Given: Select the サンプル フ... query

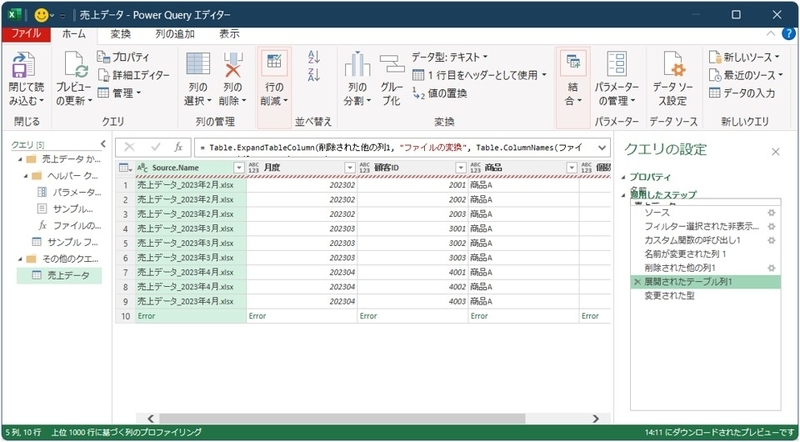Looking at the screenshot, I should point(65,241).
